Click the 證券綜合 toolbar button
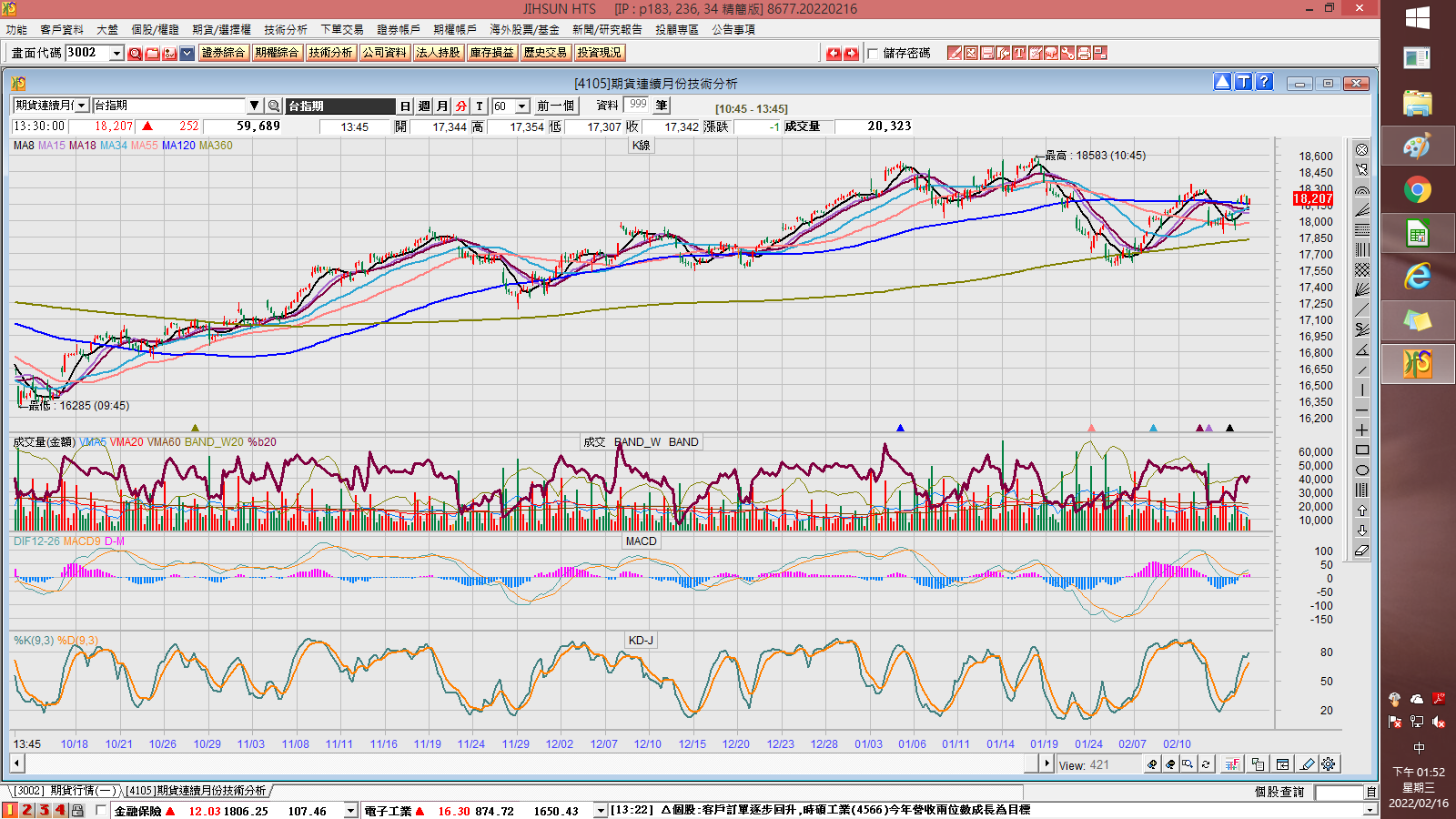 [x=223, y=53]
